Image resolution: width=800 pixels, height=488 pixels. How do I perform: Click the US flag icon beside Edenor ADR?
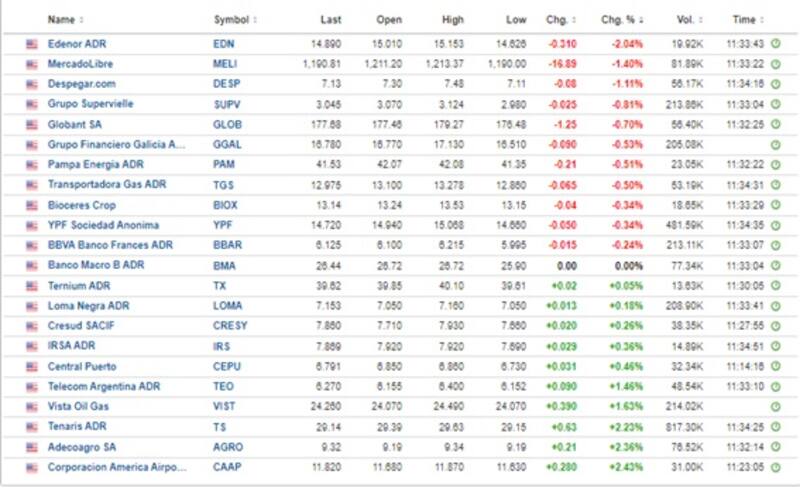(32, 43)
